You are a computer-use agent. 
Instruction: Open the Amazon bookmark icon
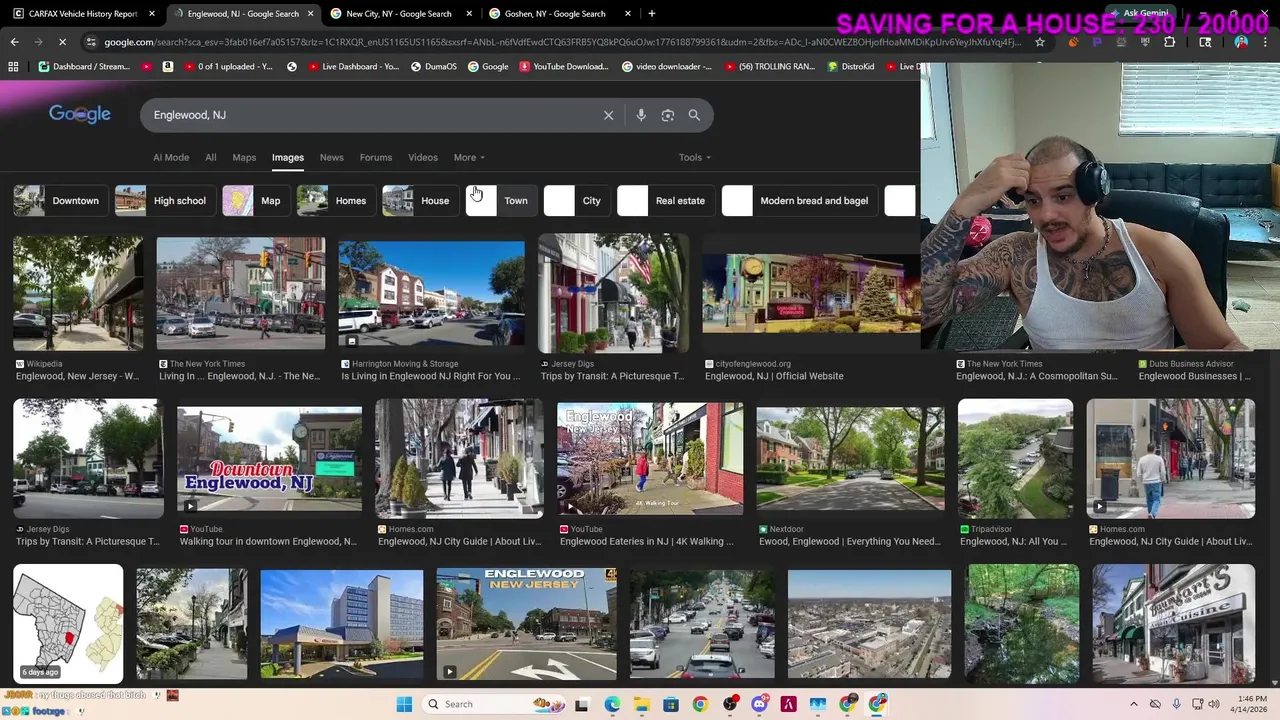pos(167,67)
